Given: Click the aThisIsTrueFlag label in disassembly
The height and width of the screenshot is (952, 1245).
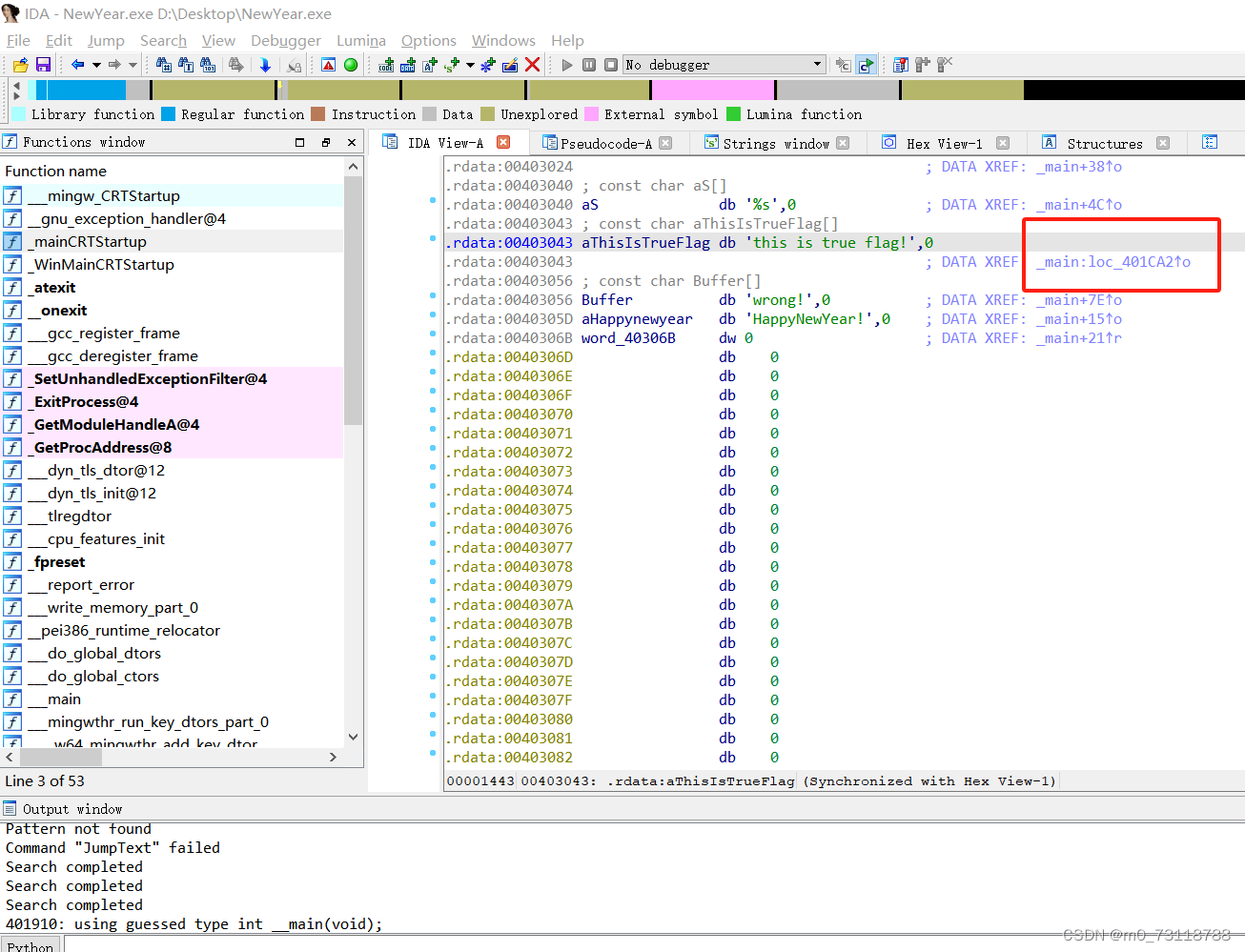Looking at the screenshot, I should 645,242.
